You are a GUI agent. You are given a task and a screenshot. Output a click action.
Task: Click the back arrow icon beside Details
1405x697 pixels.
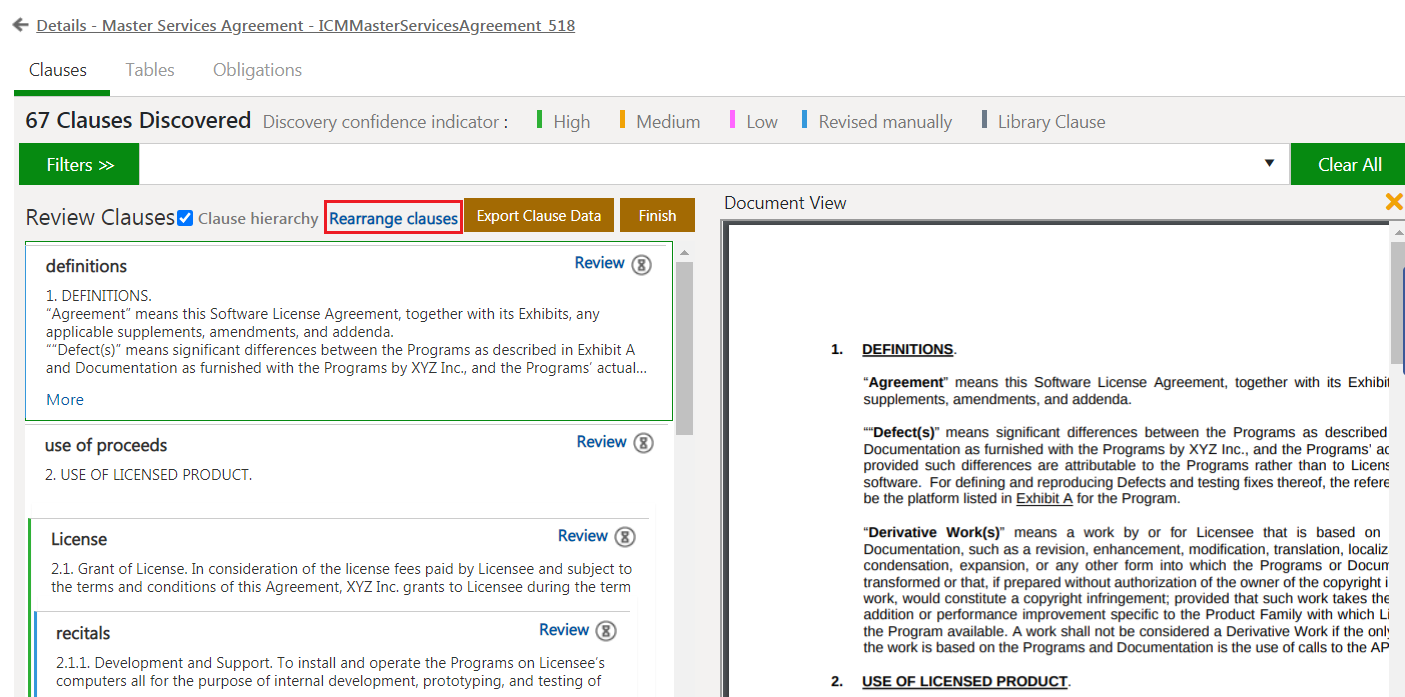20,25
